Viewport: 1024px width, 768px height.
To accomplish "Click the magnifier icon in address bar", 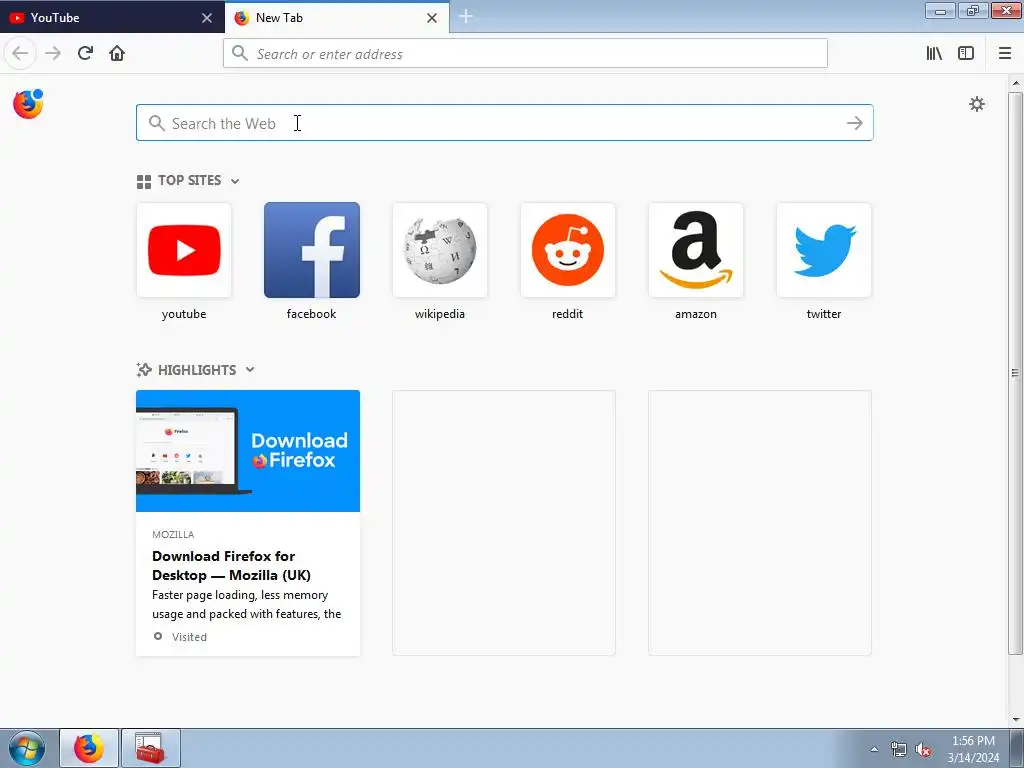I will click(240, 53).
